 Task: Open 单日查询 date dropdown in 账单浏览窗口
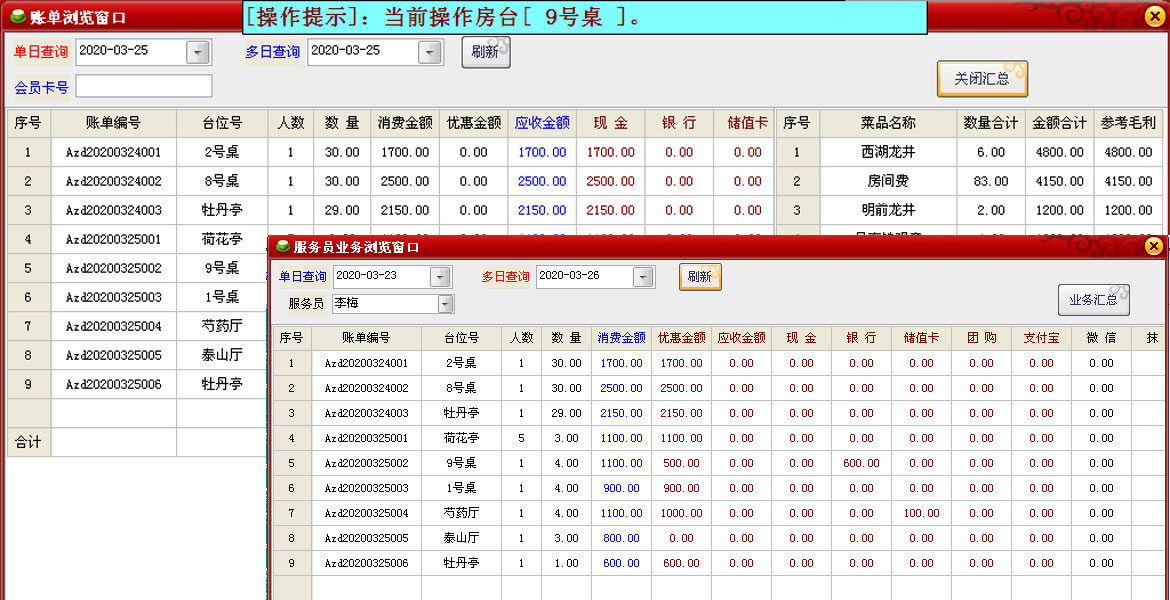198,51
